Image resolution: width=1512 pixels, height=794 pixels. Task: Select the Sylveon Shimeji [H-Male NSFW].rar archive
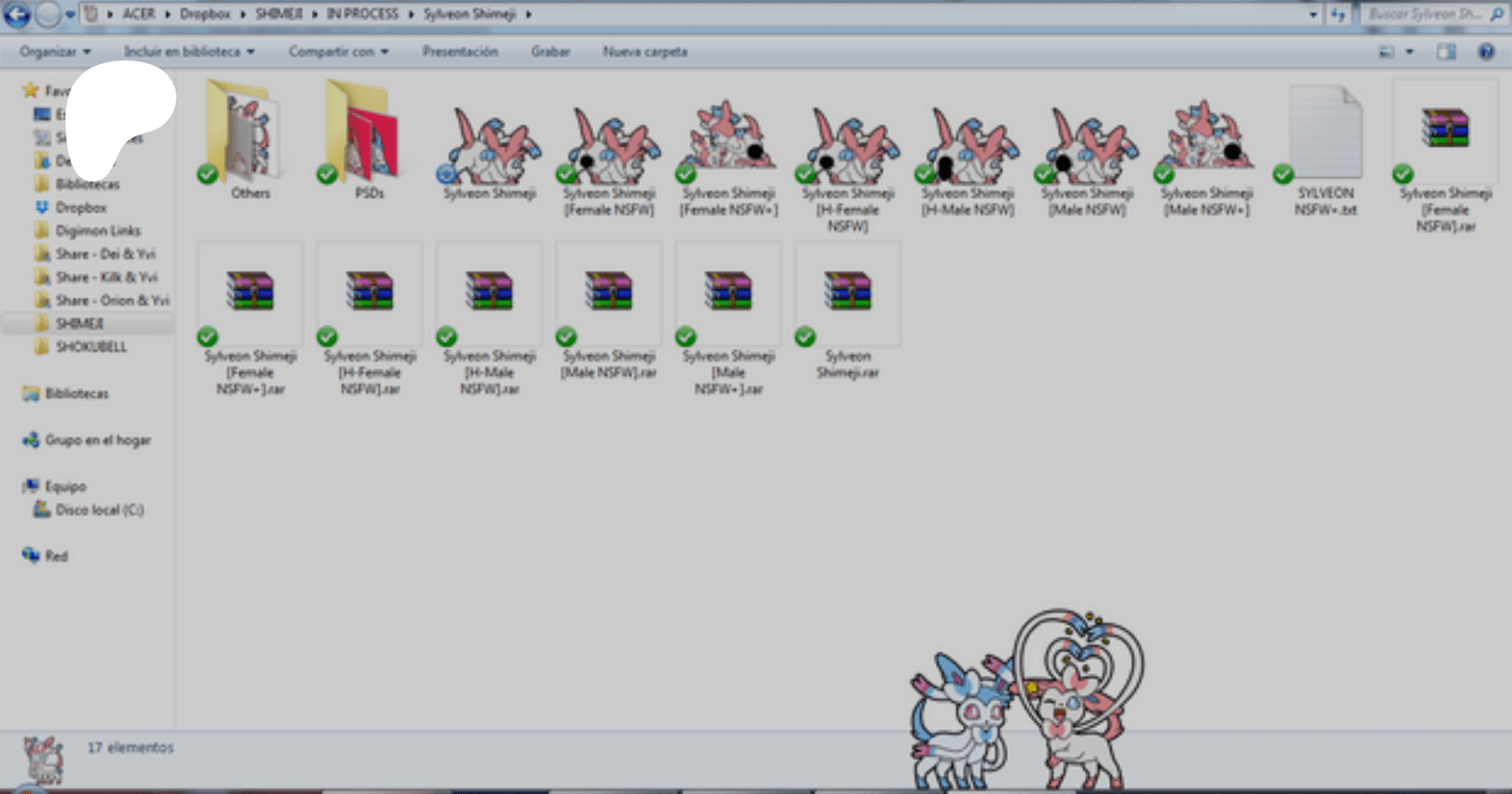[x=489, y=319]
